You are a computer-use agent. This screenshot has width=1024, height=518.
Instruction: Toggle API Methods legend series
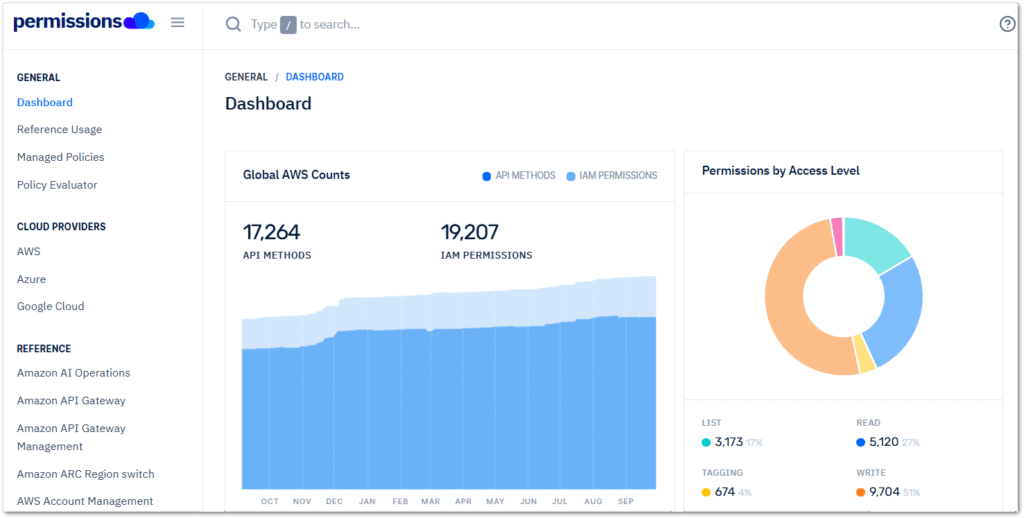(519, 175)
